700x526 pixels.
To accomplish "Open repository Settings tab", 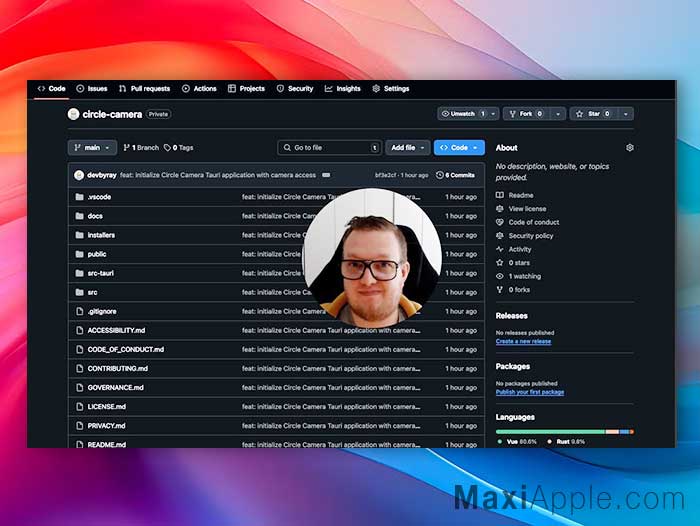I will tap(391, 88).
